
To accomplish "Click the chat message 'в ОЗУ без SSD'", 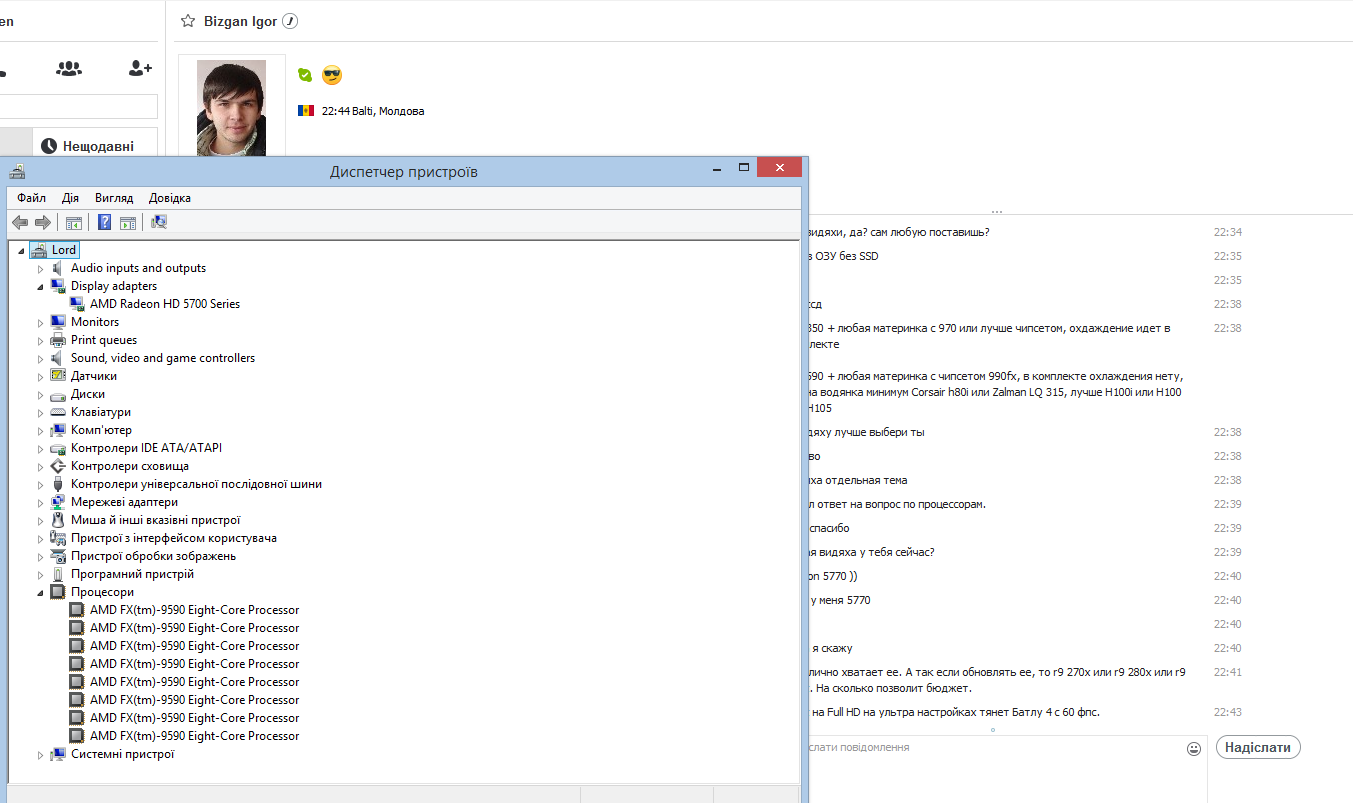I will pos(844,256).
